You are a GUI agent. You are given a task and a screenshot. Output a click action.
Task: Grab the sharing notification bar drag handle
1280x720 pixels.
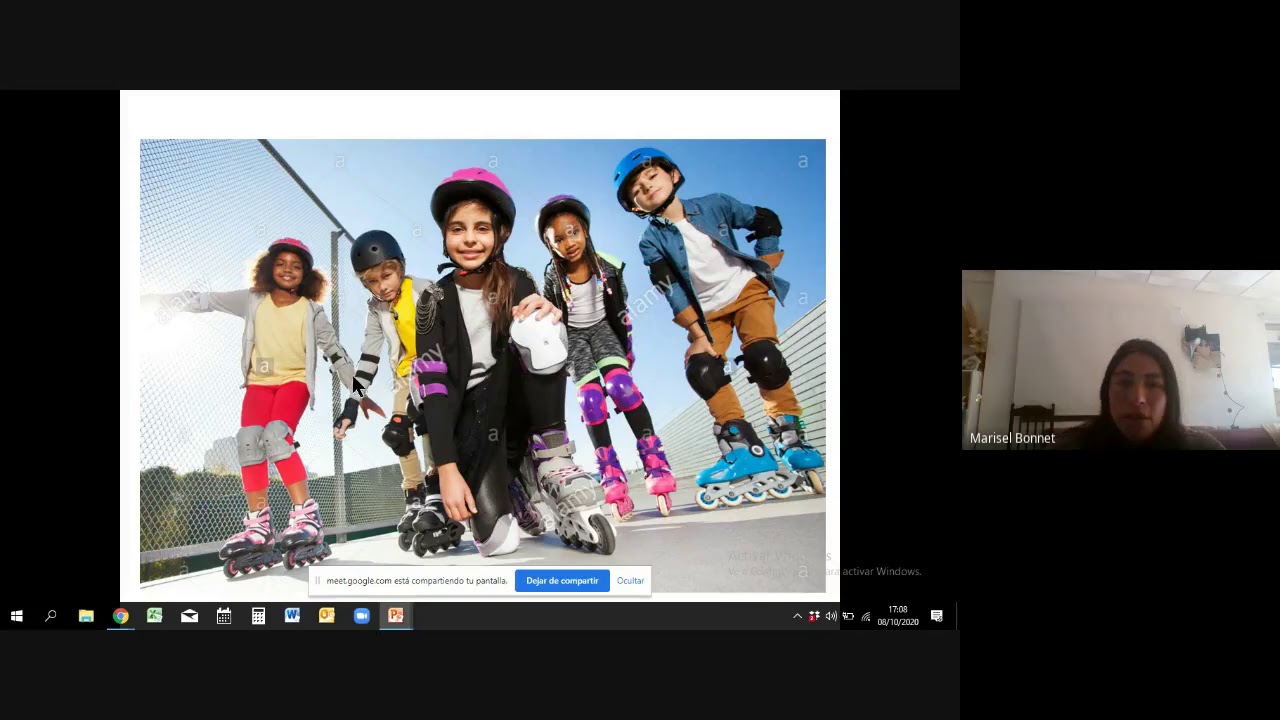[x=317, y=581]
